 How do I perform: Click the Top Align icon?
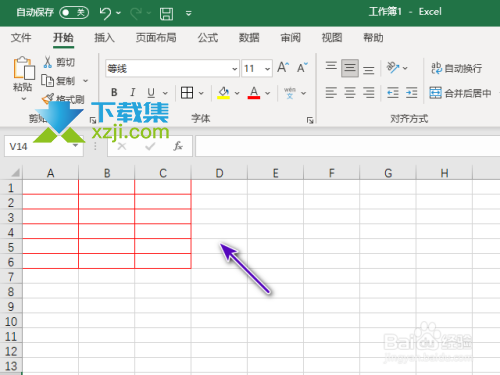click(331, 67)
